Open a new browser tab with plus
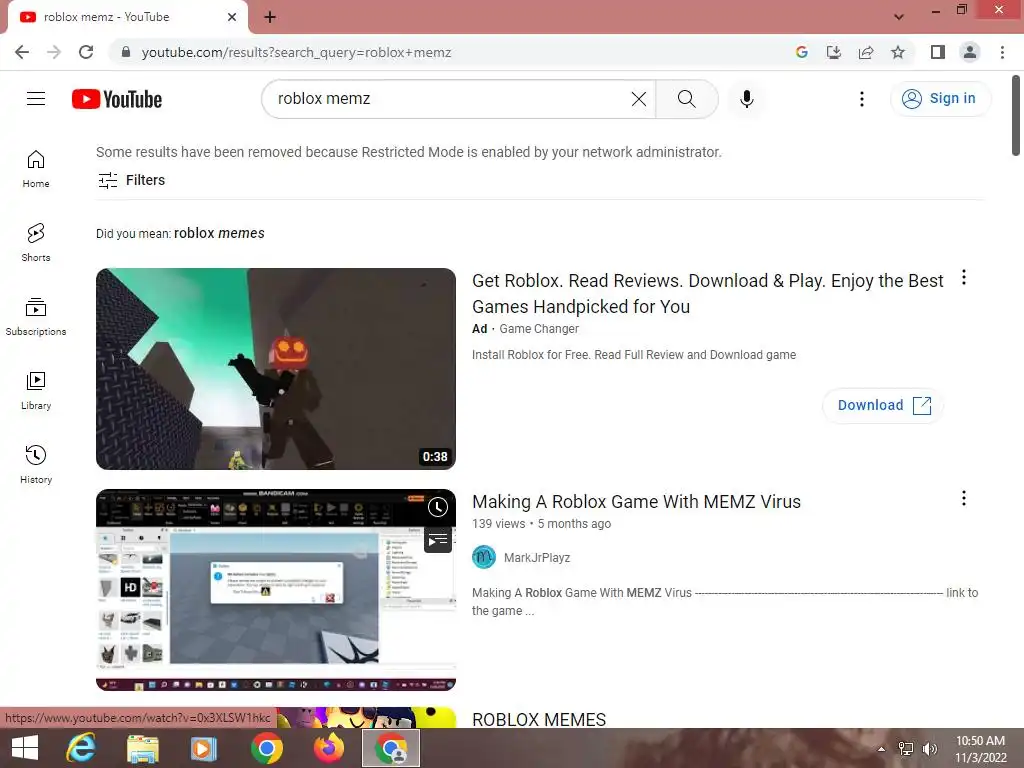The height and width of the screenshot is (768, 1024). pos(270,17)
